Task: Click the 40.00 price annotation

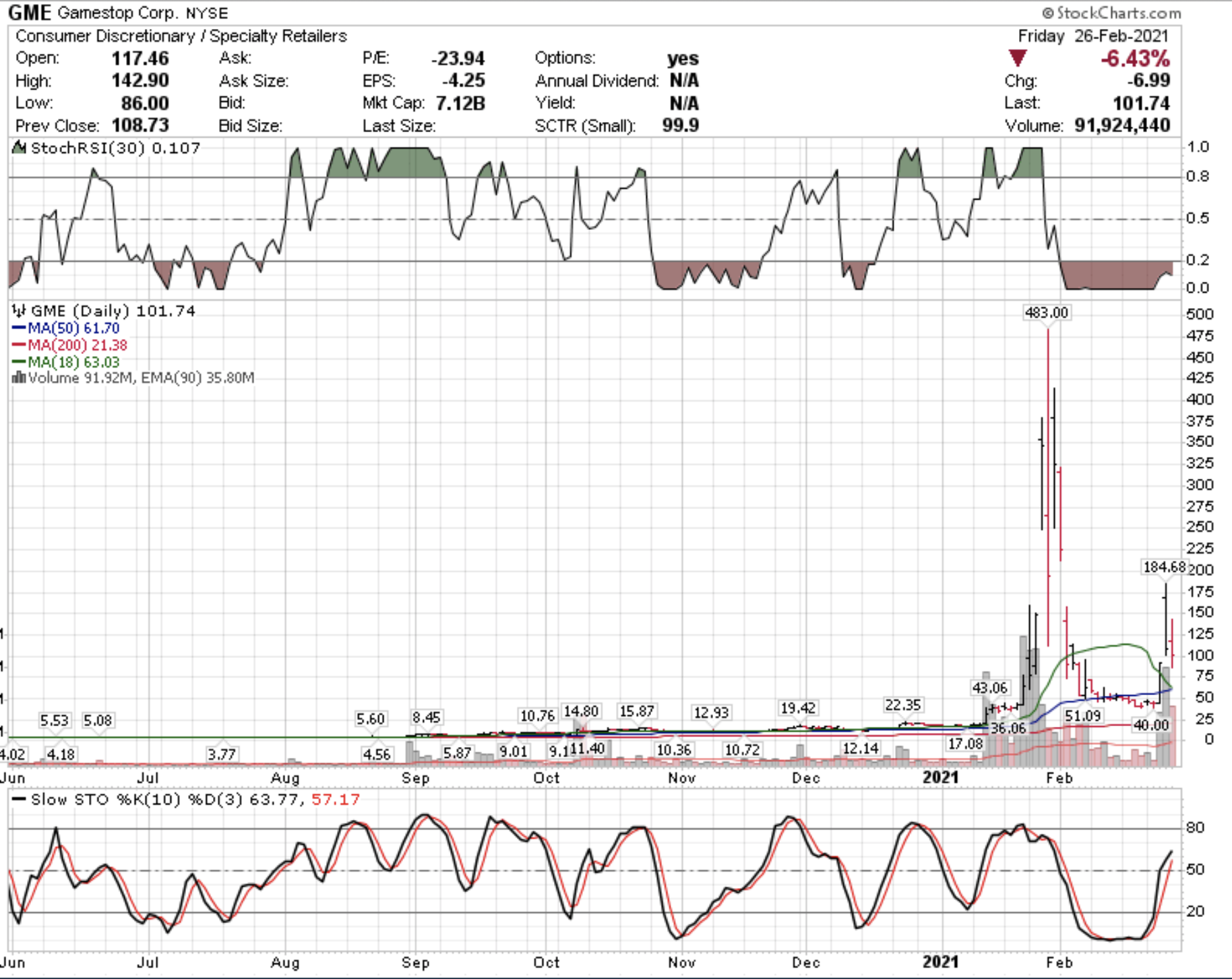Action: tap(1150, 725)
